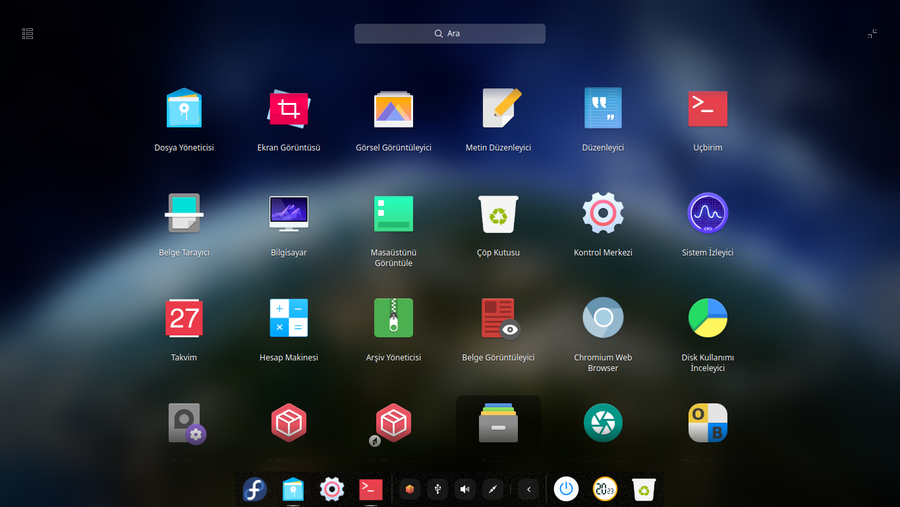This screenshot has width=900, height=507.
Task: Open Kontrol Merkezi in the launcher grid
Action: coord(603,213)
